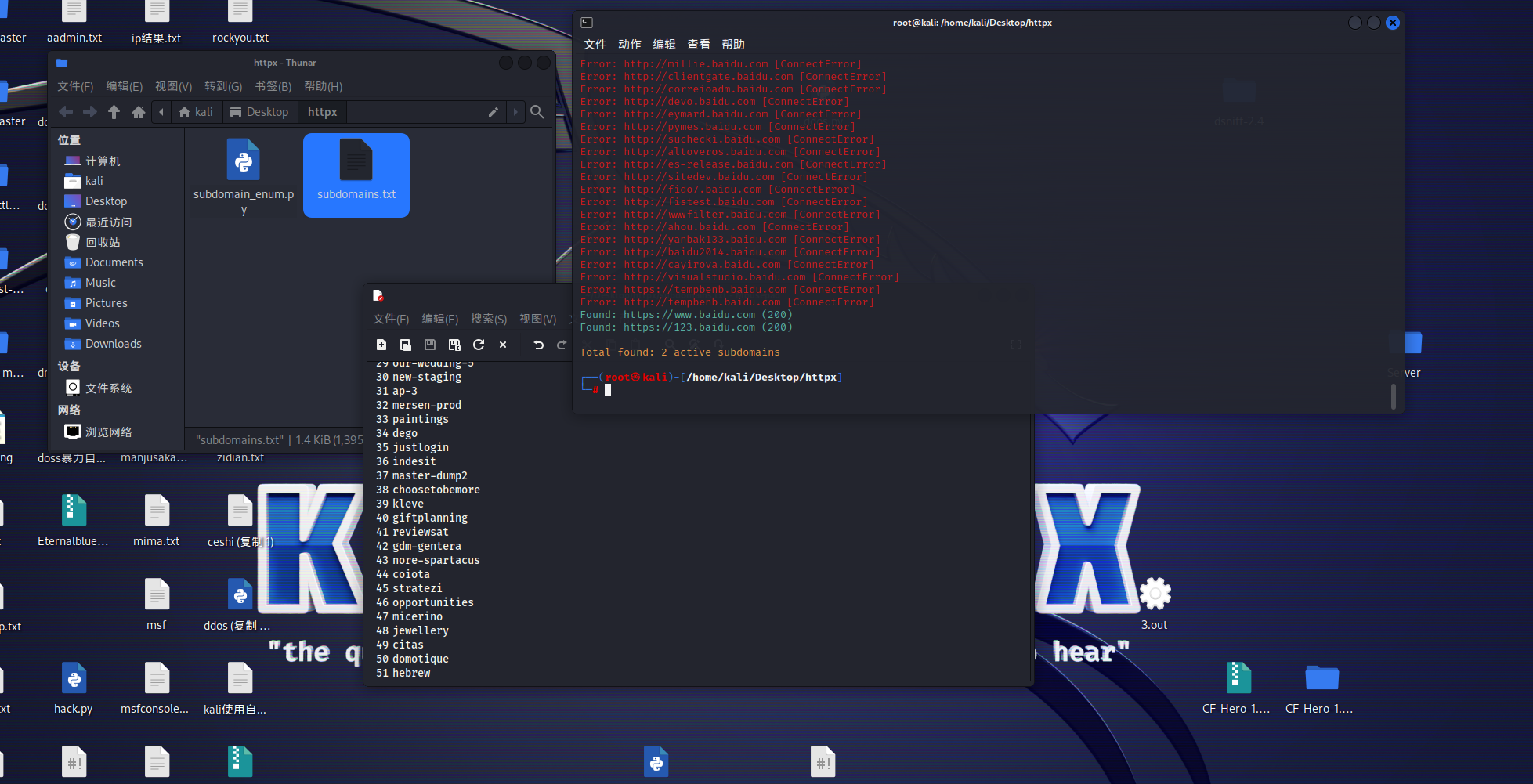
Task: Select rockyou.txt desktop file
Action: click(x=240, y=23)
